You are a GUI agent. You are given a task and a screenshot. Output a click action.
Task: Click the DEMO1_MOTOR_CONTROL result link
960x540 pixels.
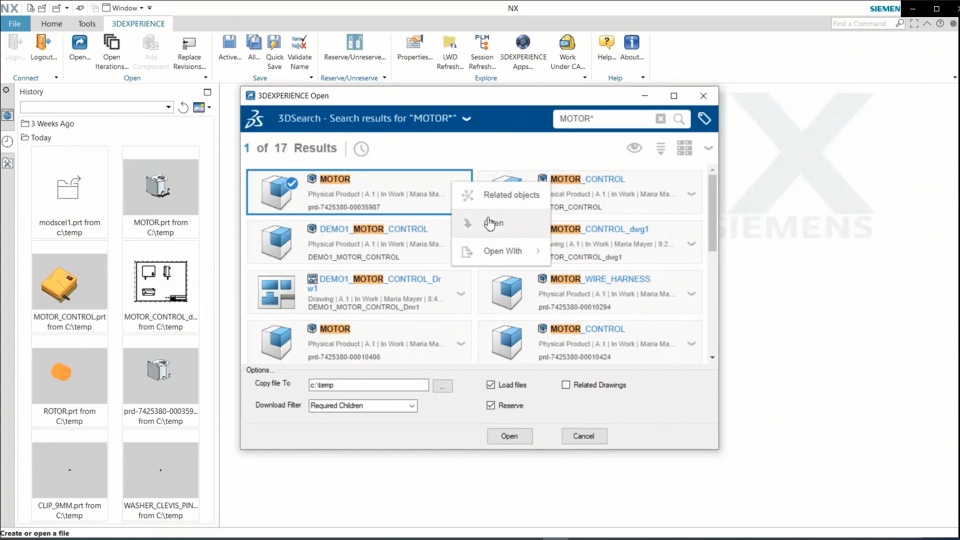[373, 229]
